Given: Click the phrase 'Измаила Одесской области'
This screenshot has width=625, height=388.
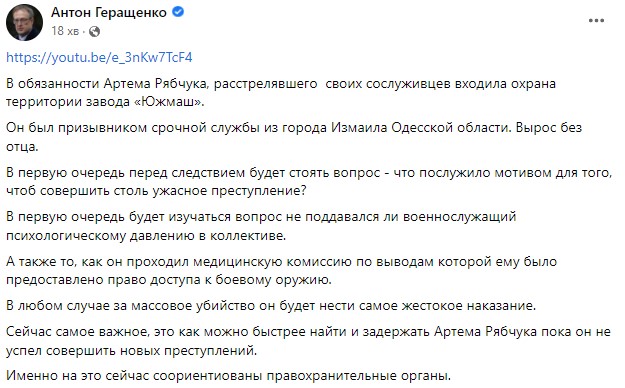Looking at the screenshot, I should [x=421, y=128].
